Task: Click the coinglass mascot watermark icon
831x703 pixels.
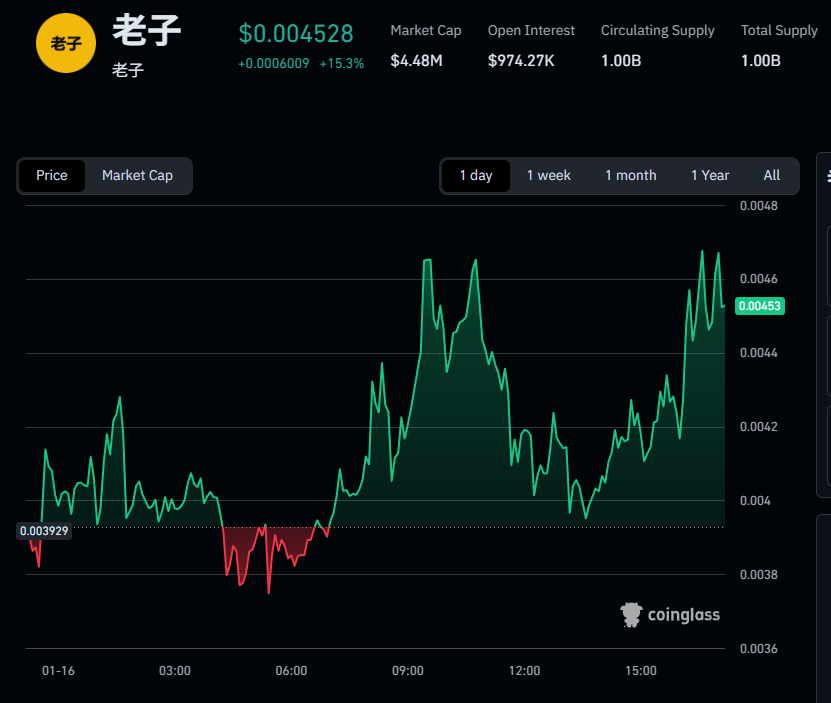Action: point(630,614)
